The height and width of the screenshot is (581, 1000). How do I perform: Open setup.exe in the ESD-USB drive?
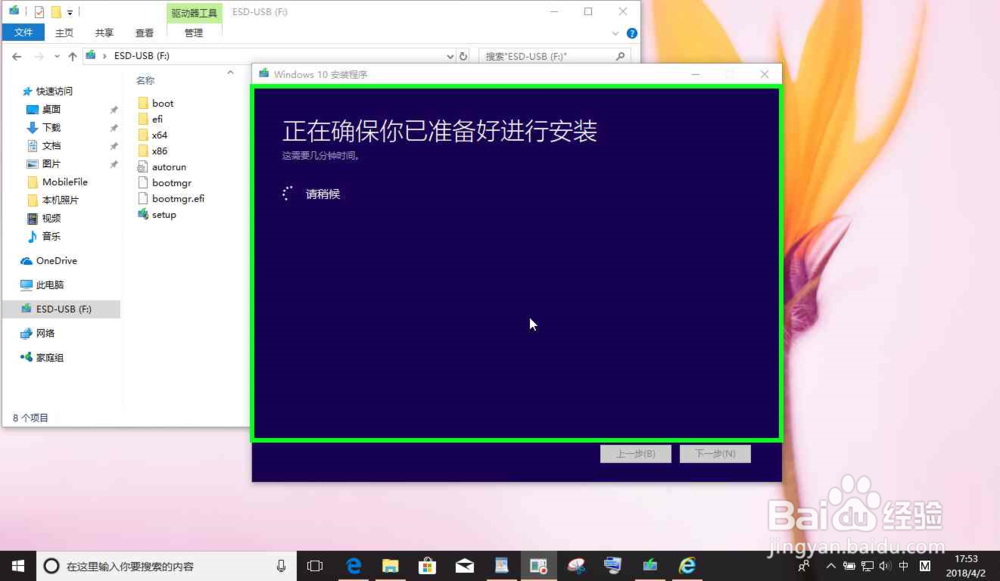tap(163, 214)
